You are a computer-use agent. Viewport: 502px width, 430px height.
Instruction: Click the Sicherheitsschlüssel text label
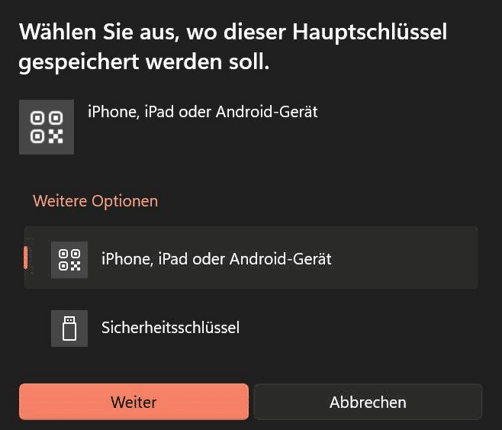point(170,327)
